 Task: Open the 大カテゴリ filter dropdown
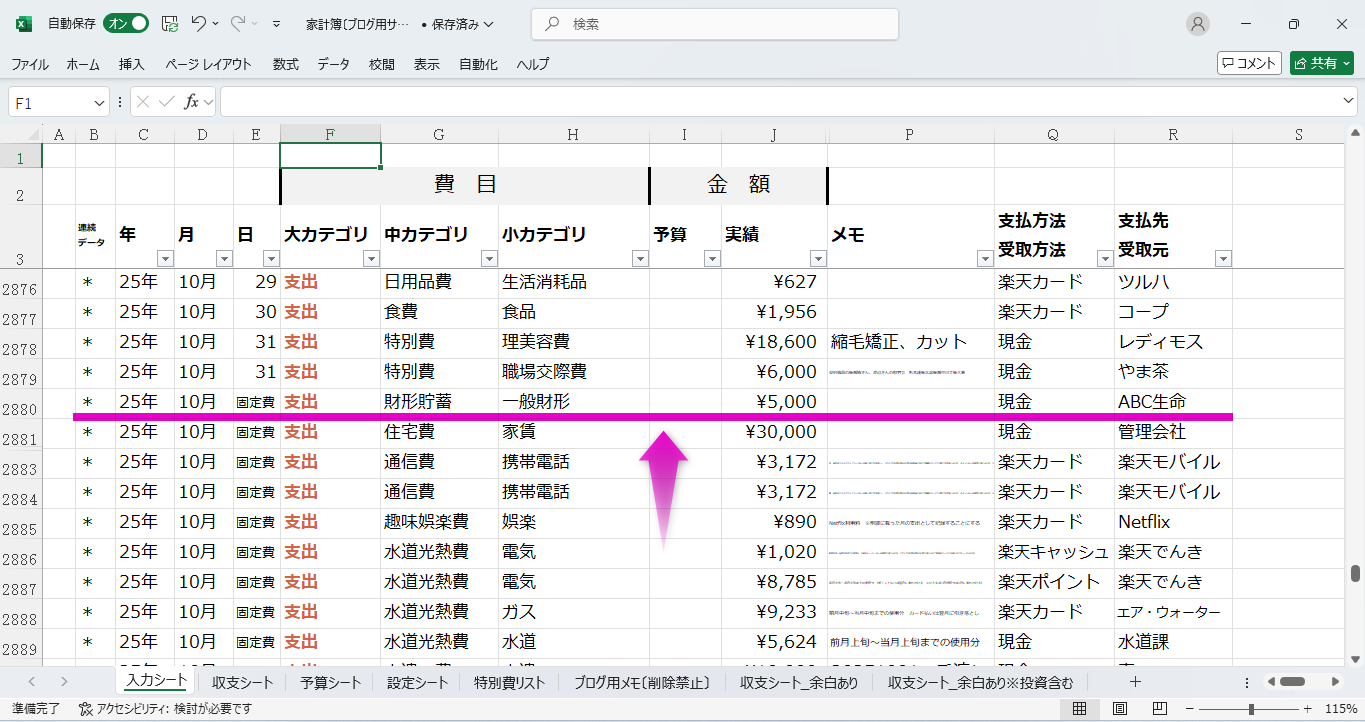(x=371, y=259)
